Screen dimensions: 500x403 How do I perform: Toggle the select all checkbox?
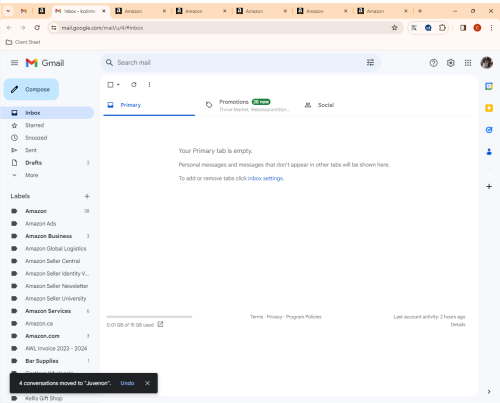[110, 85]
